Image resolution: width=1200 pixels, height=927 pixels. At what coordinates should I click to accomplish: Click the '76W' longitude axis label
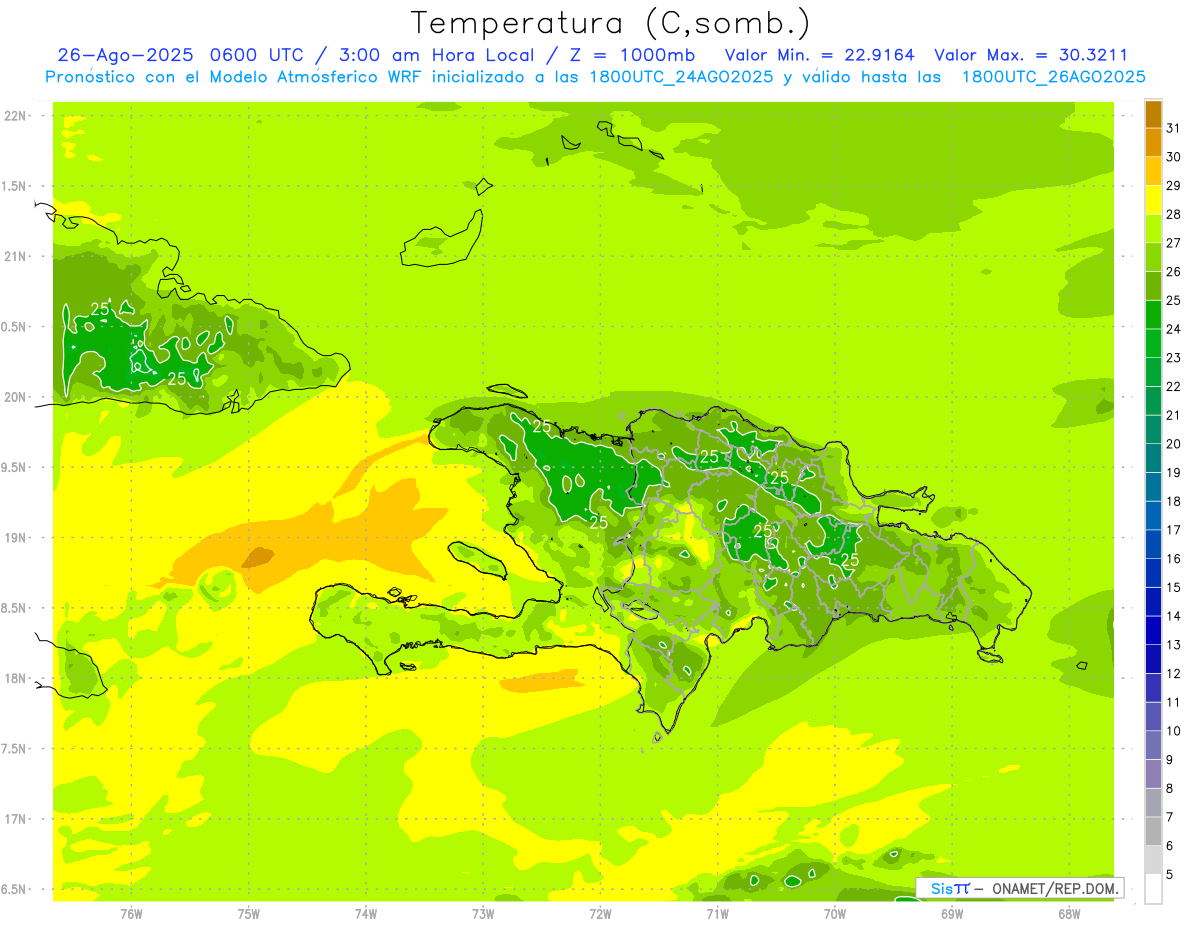(x=131, y=914)
